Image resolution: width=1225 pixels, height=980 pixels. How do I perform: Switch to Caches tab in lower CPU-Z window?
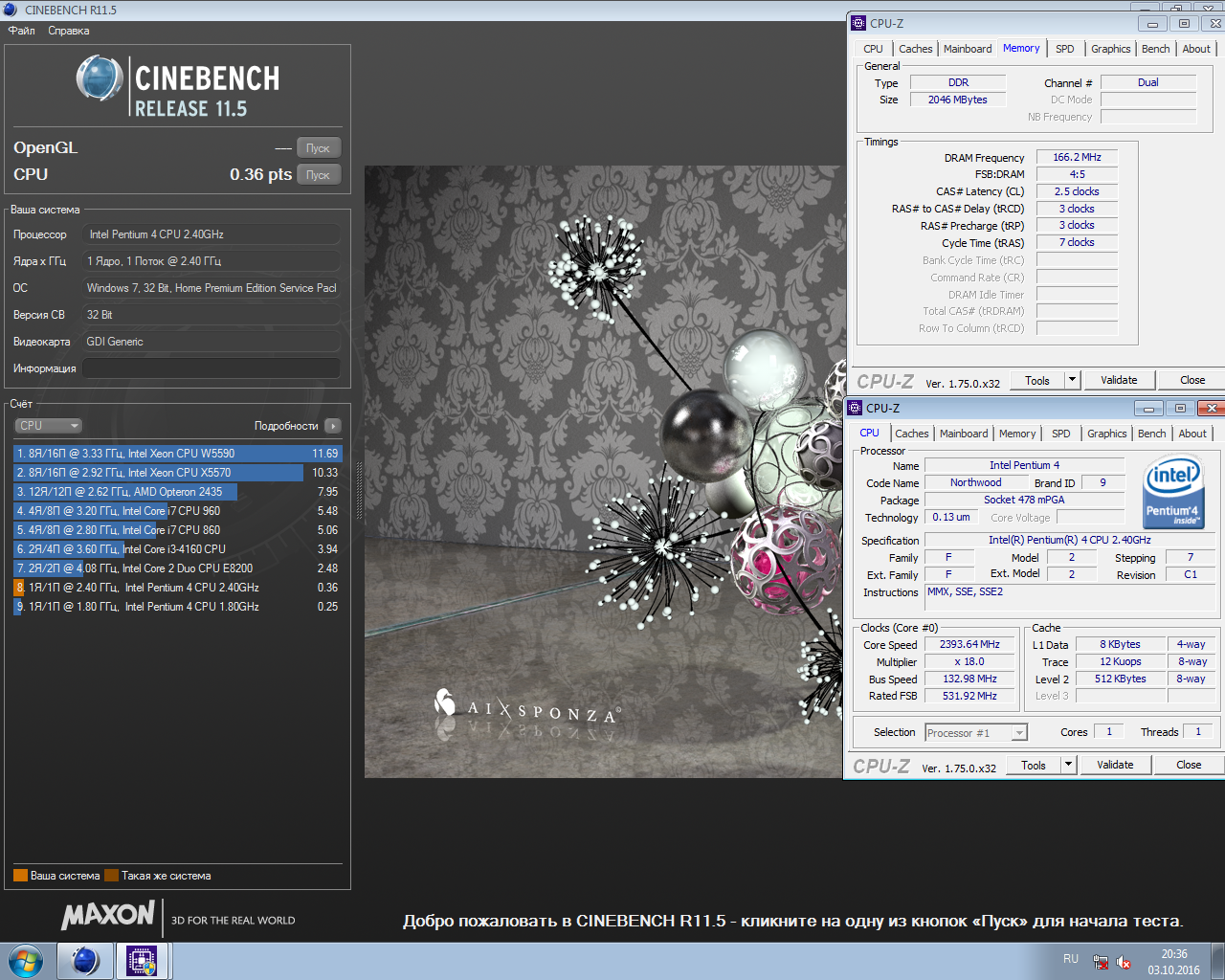click(x=912, y=434)
